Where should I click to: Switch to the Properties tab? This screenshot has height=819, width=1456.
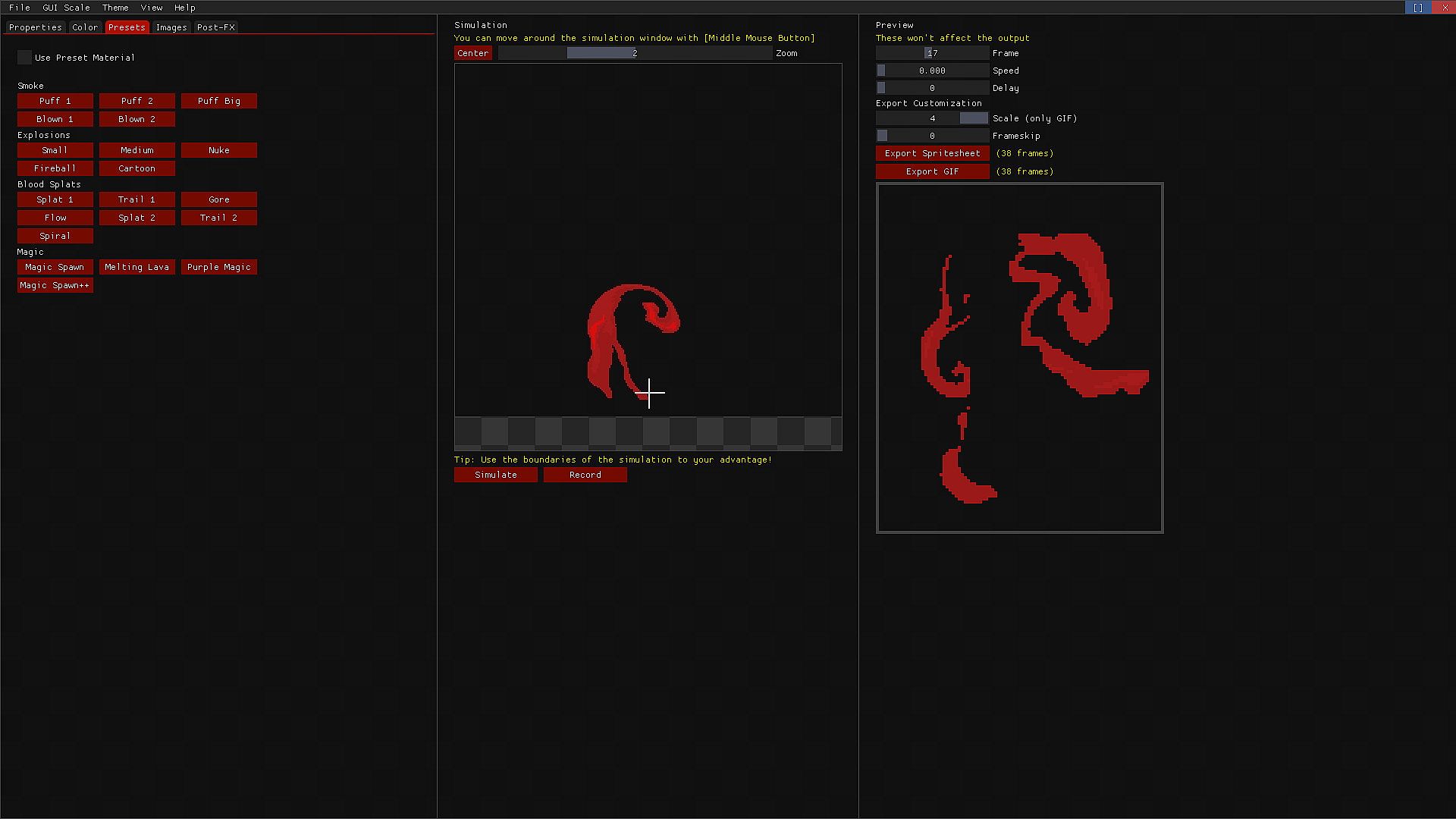36,27
